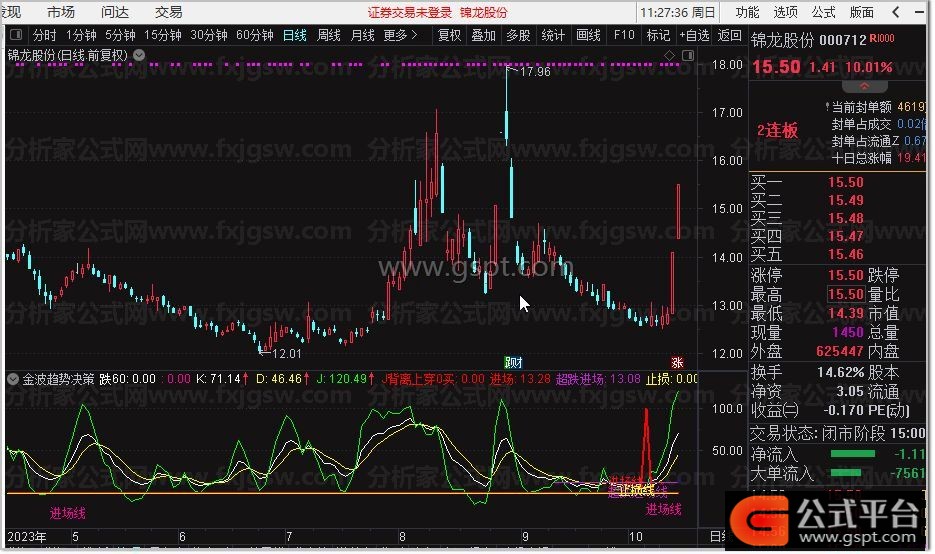
Task: Open the 更多 periods dropdown
Action: point(400,35)
